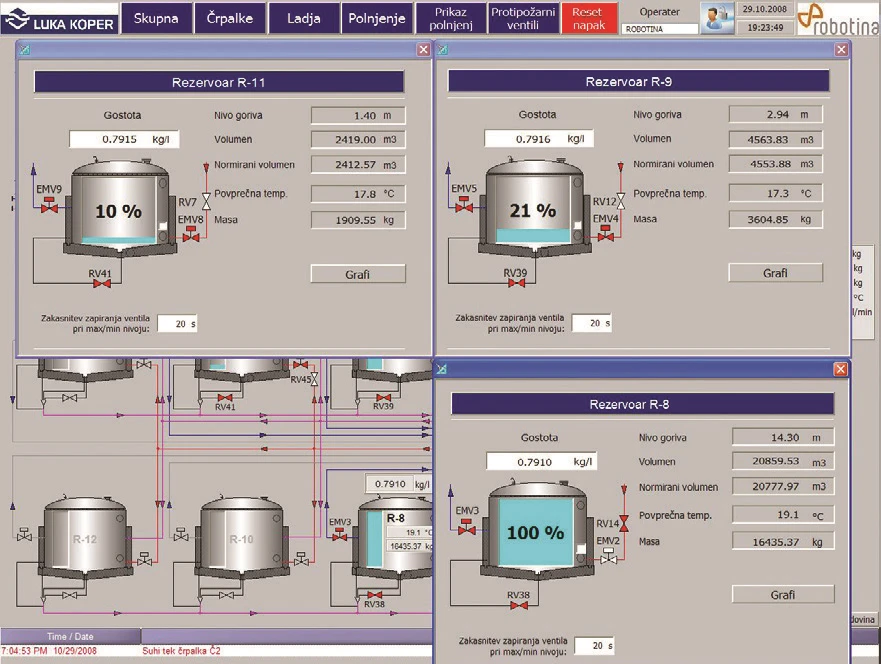Click the Operater avatar icon in the header

718,17
